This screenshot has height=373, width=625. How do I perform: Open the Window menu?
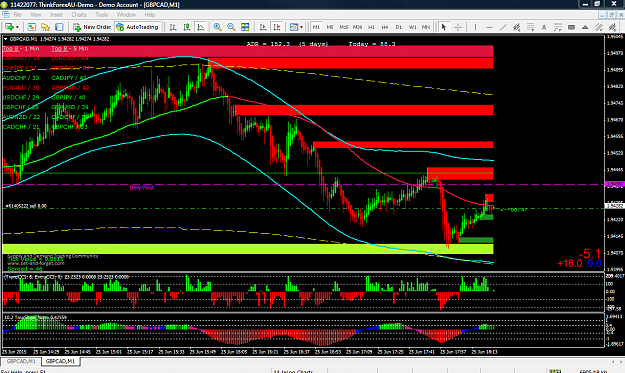126,15
